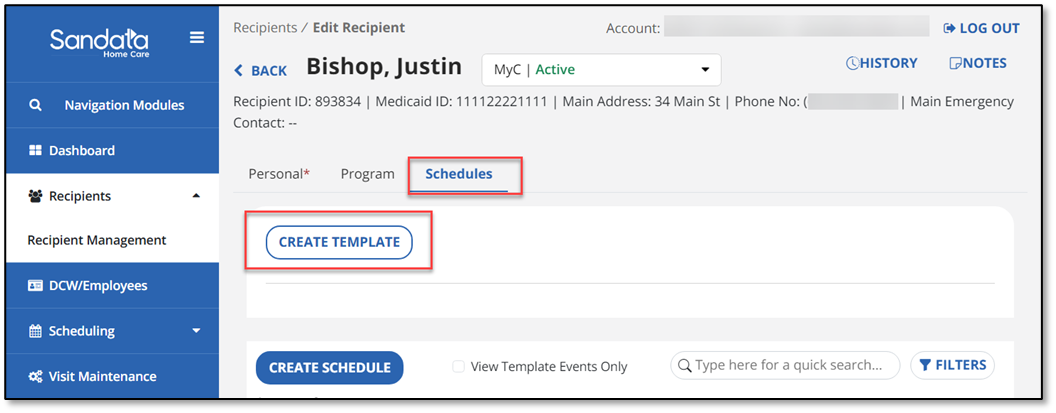Click the Navigation Modules search icon
The height and width of the screenshot is (413, 1056).
pyautogui.click(x=35, y=105)
